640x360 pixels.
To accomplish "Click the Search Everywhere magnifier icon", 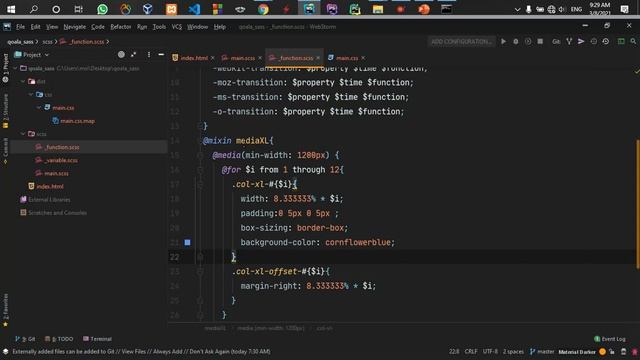I will click(633, 41).
